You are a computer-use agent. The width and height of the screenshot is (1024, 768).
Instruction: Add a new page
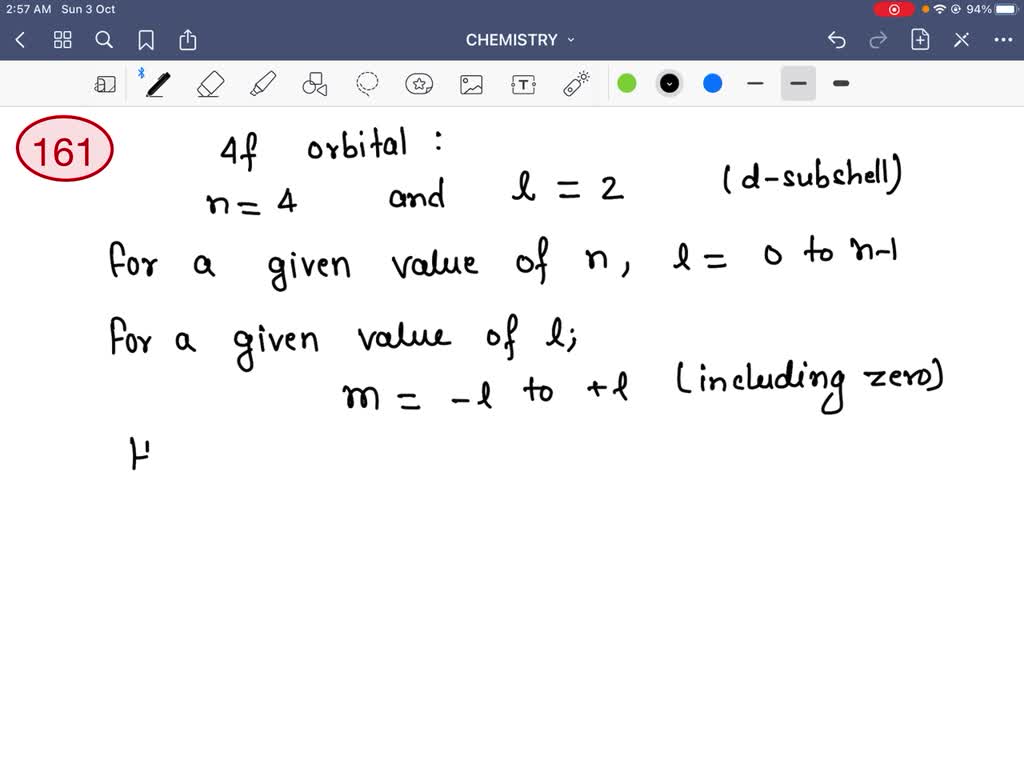tap(920, 40)
